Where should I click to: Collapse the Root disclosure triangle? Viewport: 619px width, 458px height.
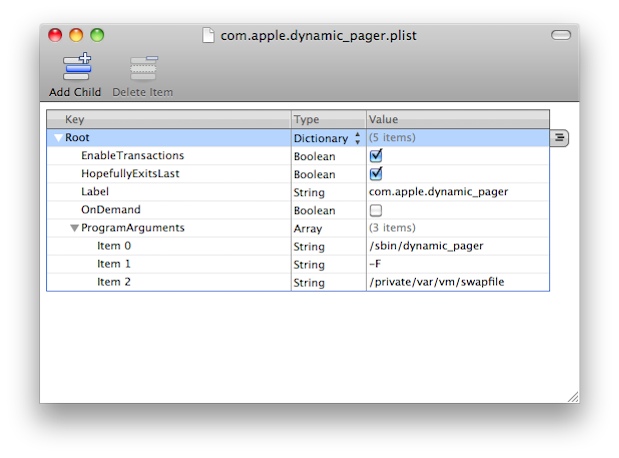58,138
